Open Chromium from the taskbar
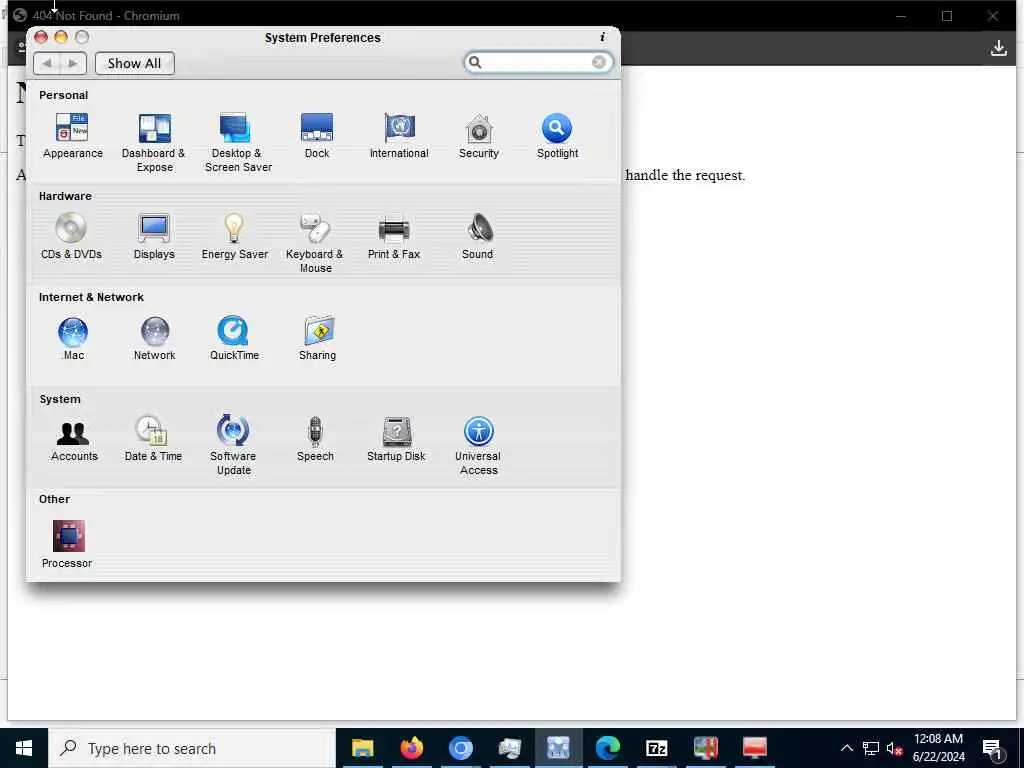This screenshot has height=768, width=1024. pos(460,748)
